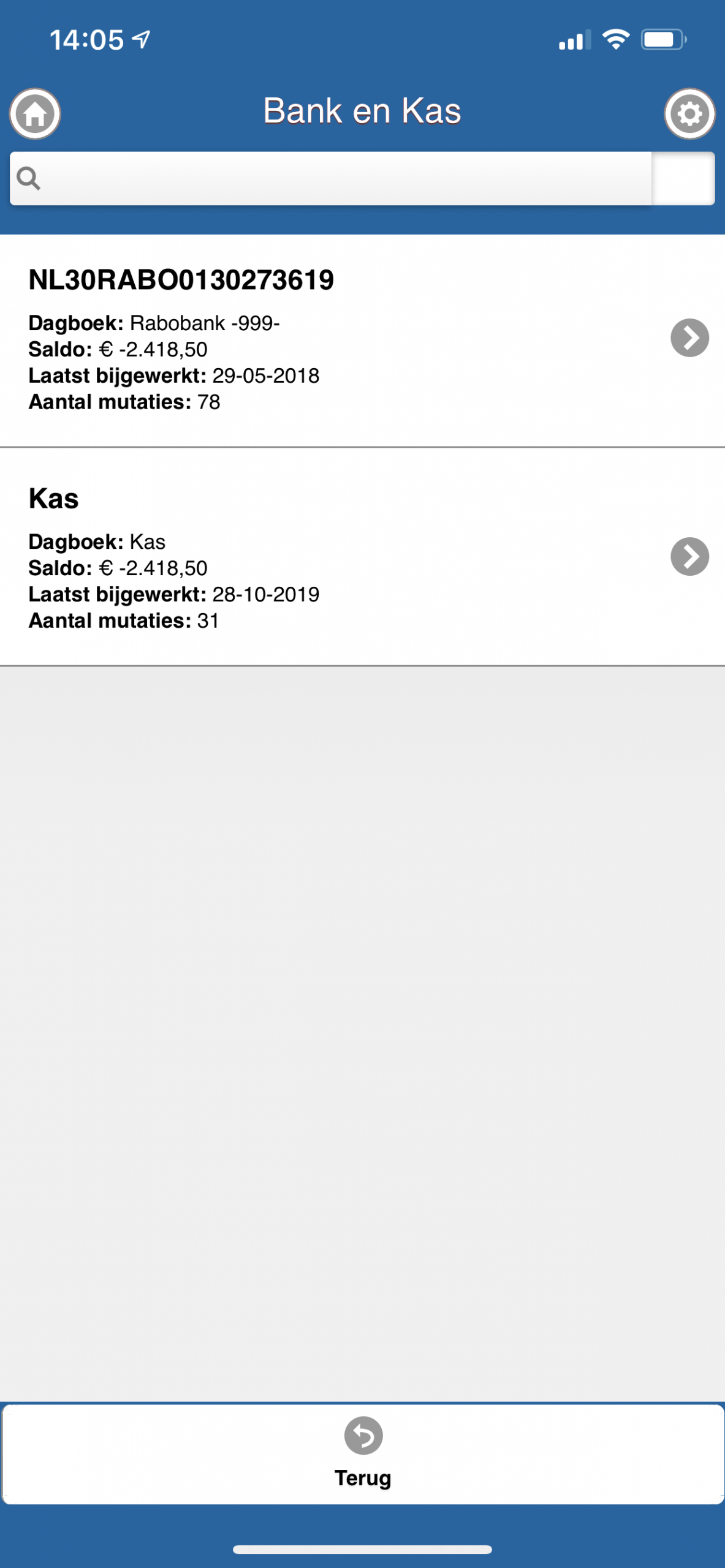Image resolution: width=725 pixels, height=1568 pixels.
Task: Tap the Wi-Fi status icon
Action: 615,40
